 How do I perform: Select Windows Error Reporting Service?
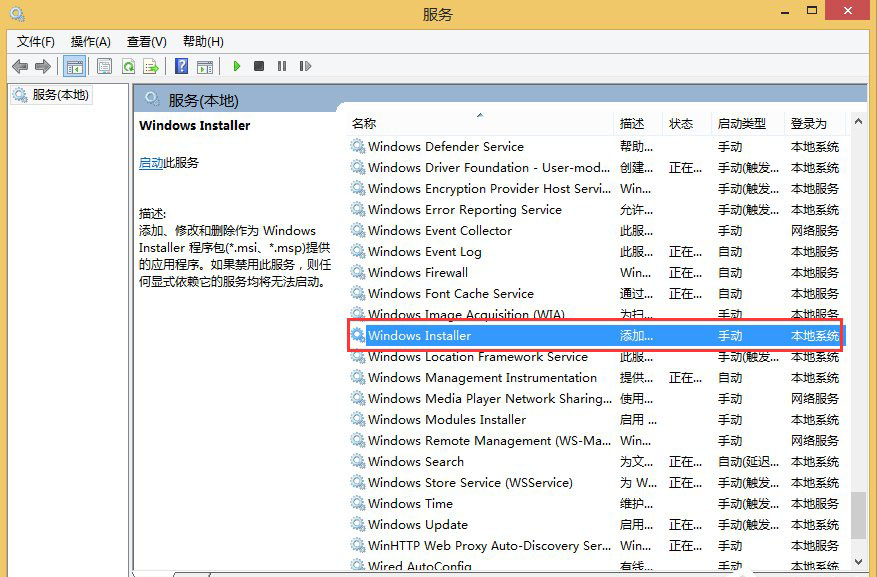[595, 210]
